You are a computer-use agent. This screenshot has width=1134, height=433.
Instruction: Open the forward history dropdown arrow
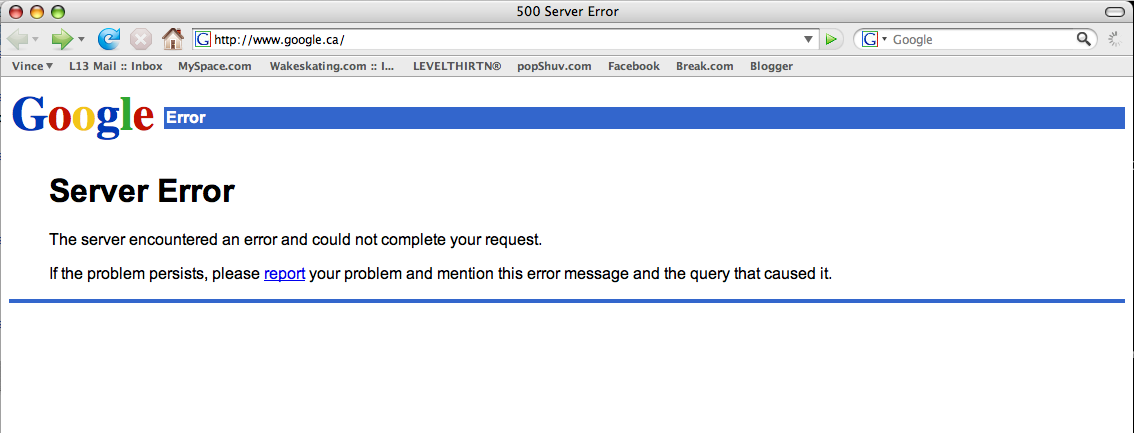coord(81,40)
